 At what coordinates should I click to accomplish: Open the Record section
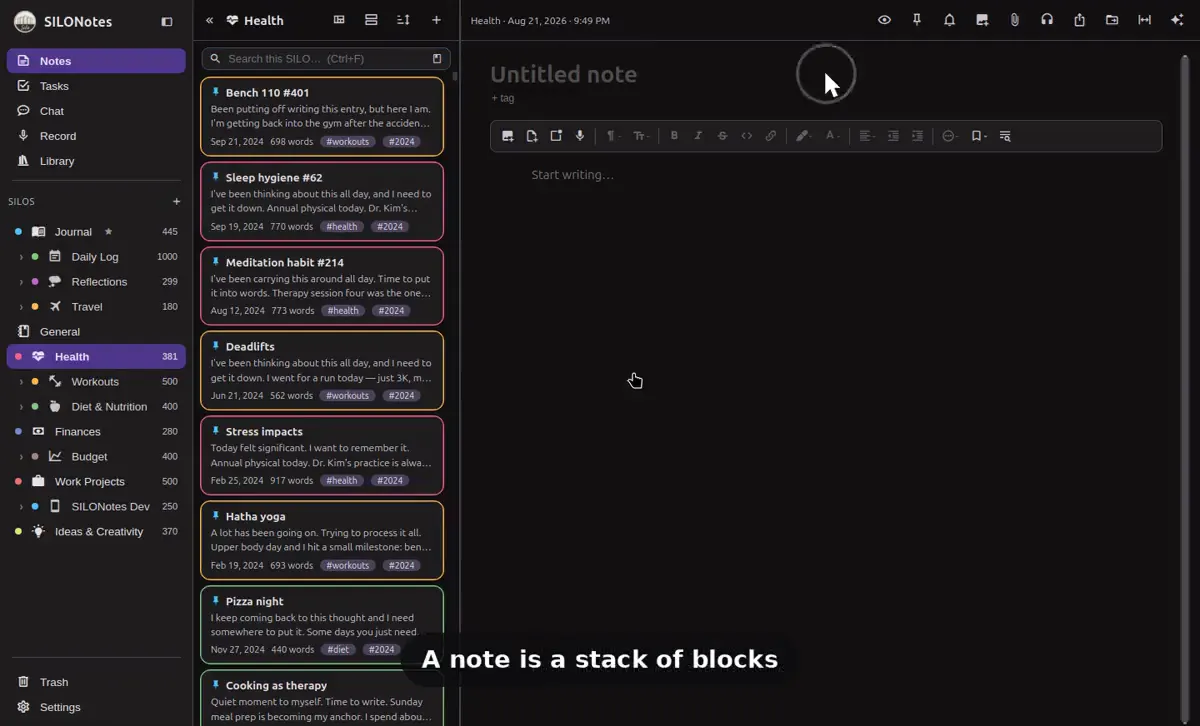(x=96, y=136)
